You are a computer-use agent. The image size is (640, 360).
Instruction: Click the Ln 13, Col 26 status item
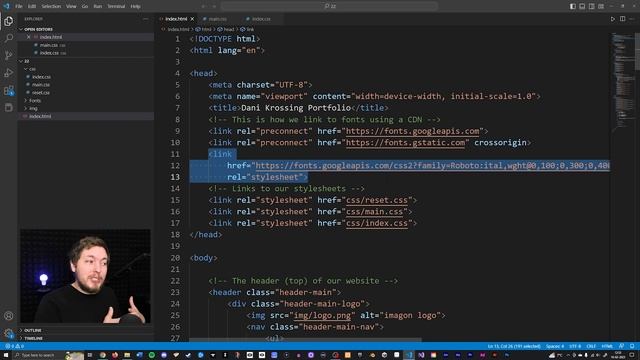pos(514,346)
